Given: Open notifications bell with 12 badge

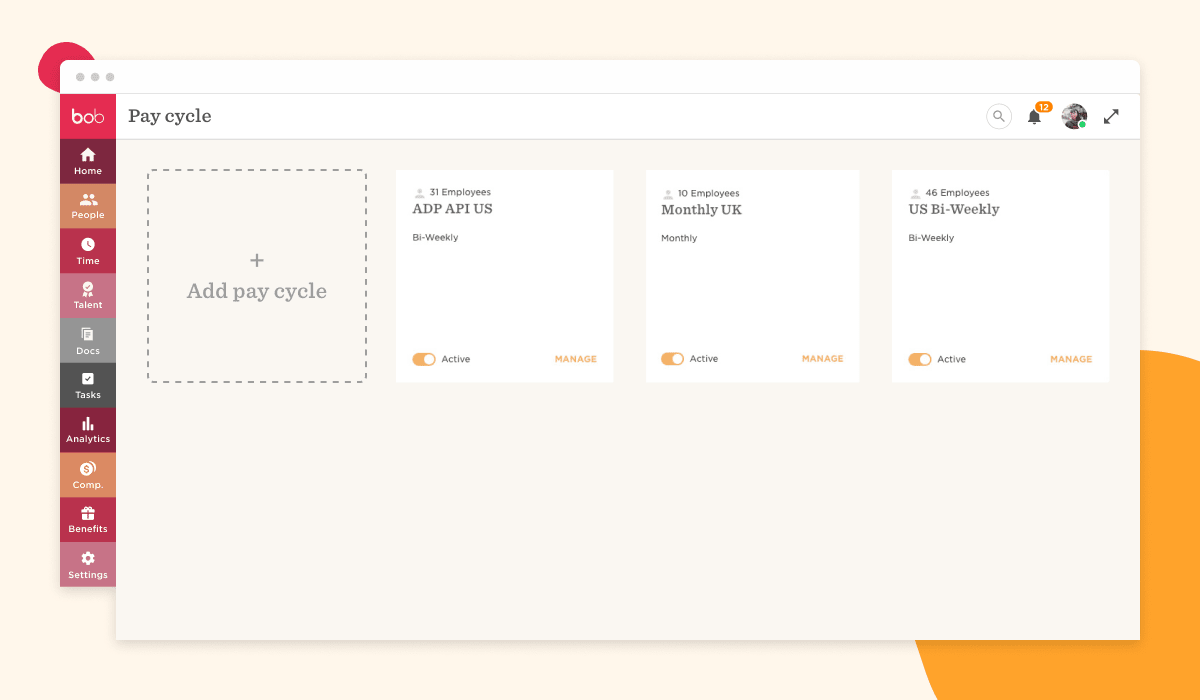Looking at the screenshot, I should coord(1035,116).
